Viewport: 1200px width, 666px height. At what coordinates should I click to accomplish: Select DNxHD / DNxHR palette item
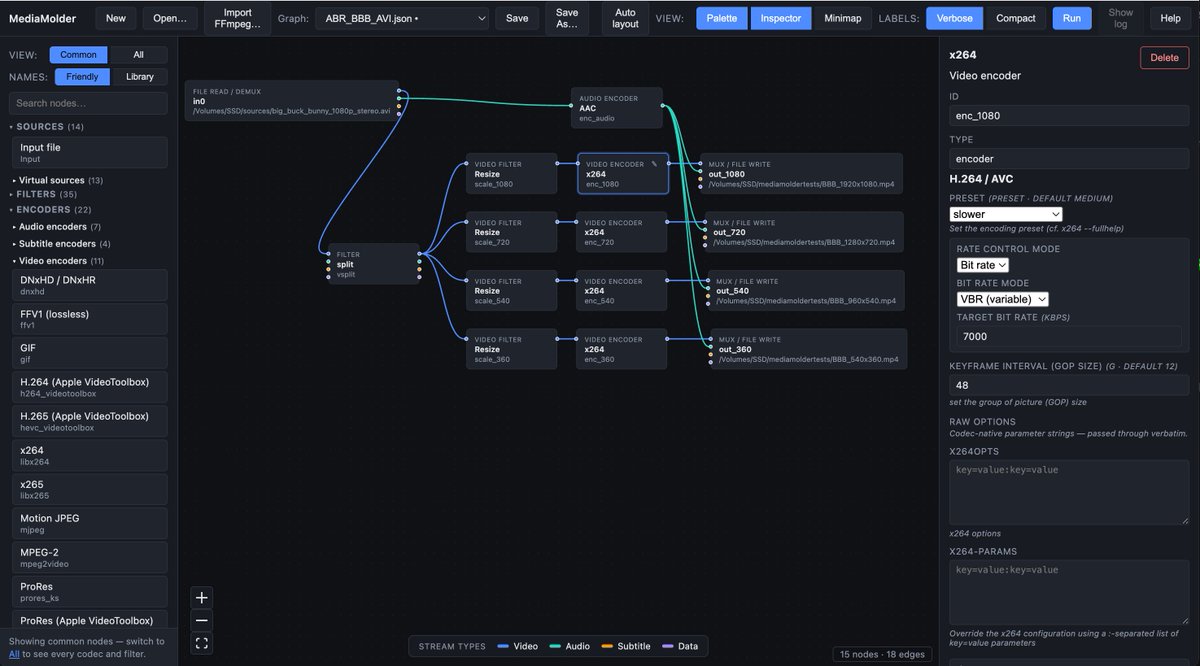click(x=90, y=285)
